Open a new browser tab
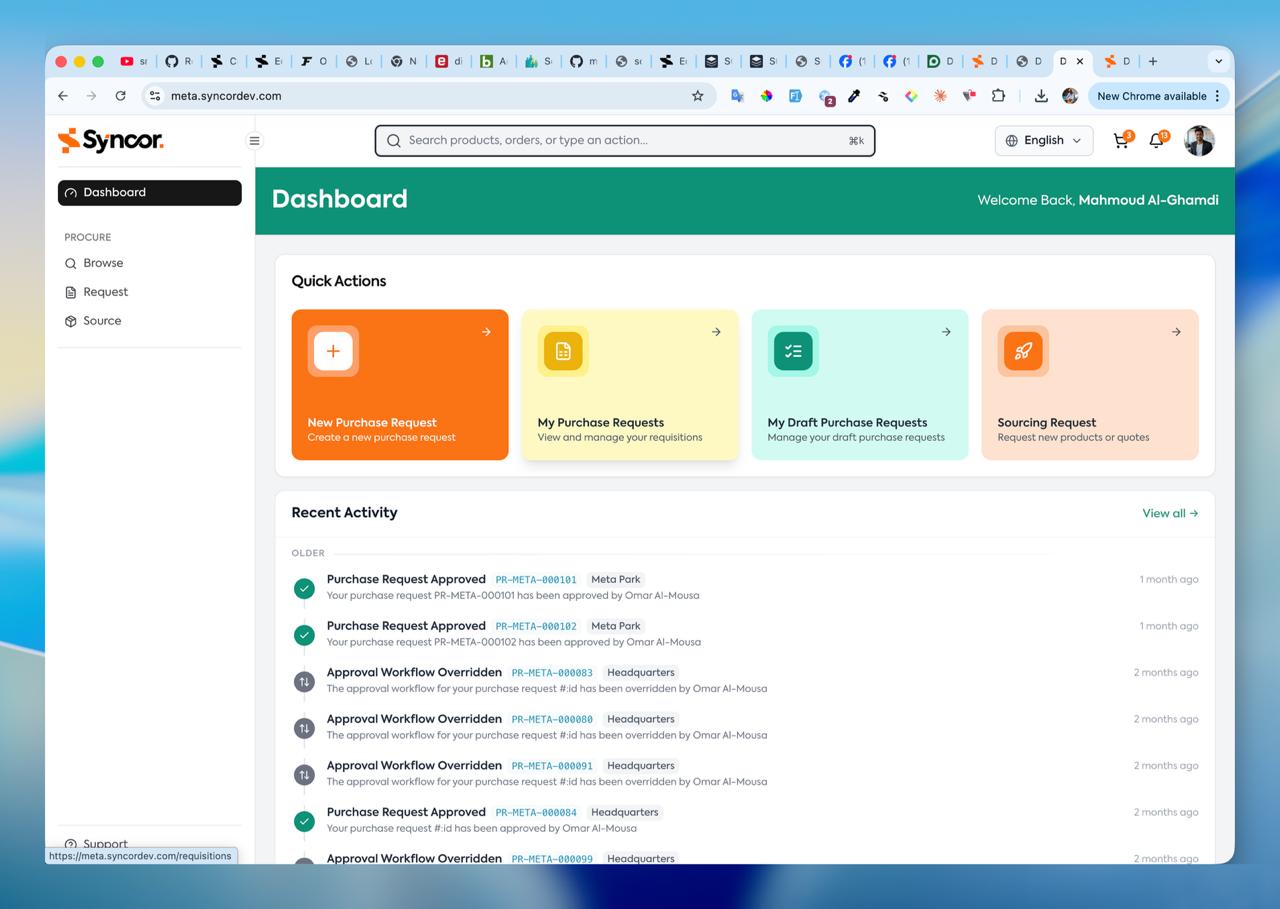 coord(1153,61)
